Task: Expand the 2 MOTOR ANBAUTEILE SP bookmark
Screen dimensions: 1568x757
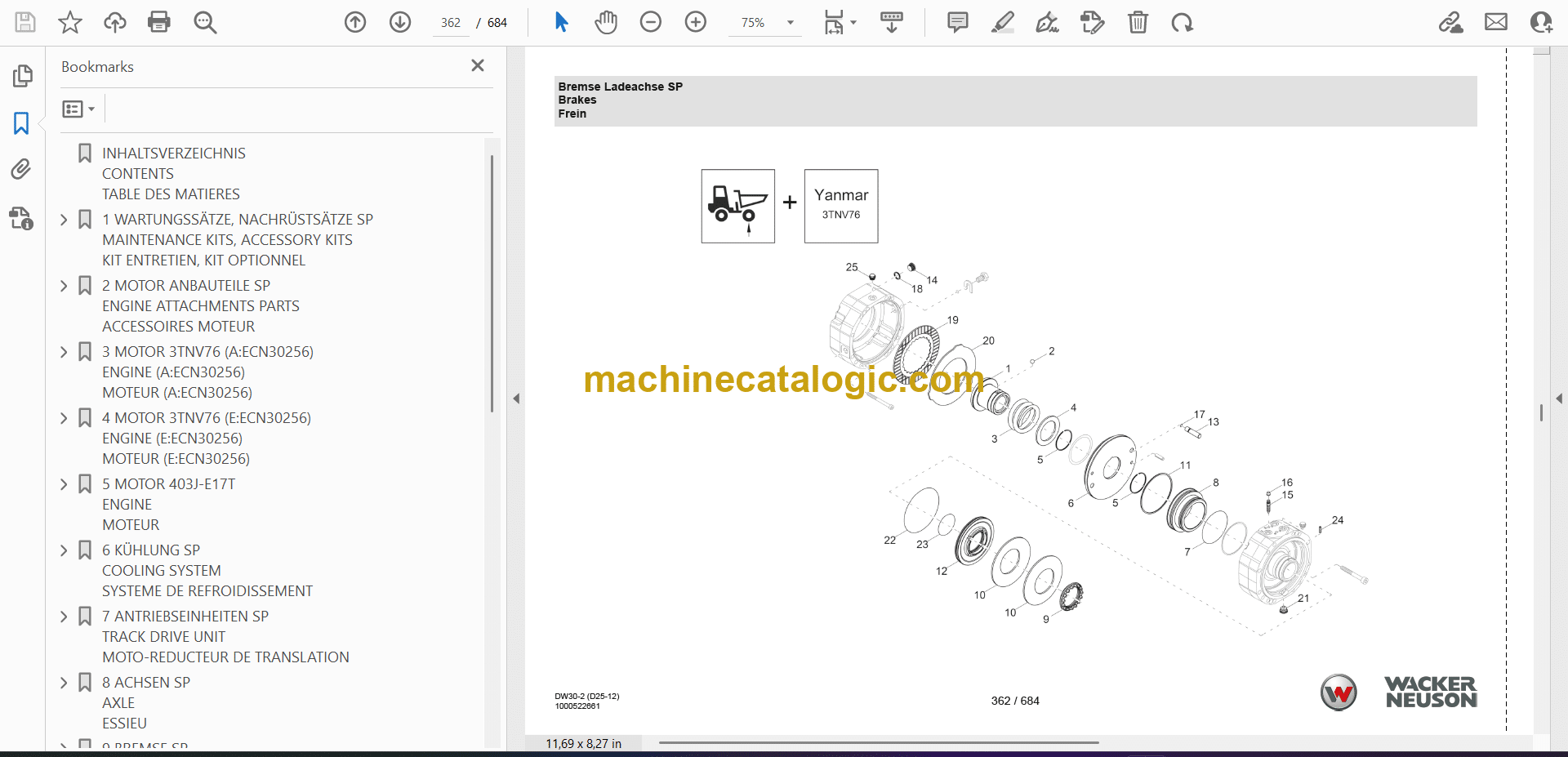Action: pyautogui.click(x=64, y=286)
